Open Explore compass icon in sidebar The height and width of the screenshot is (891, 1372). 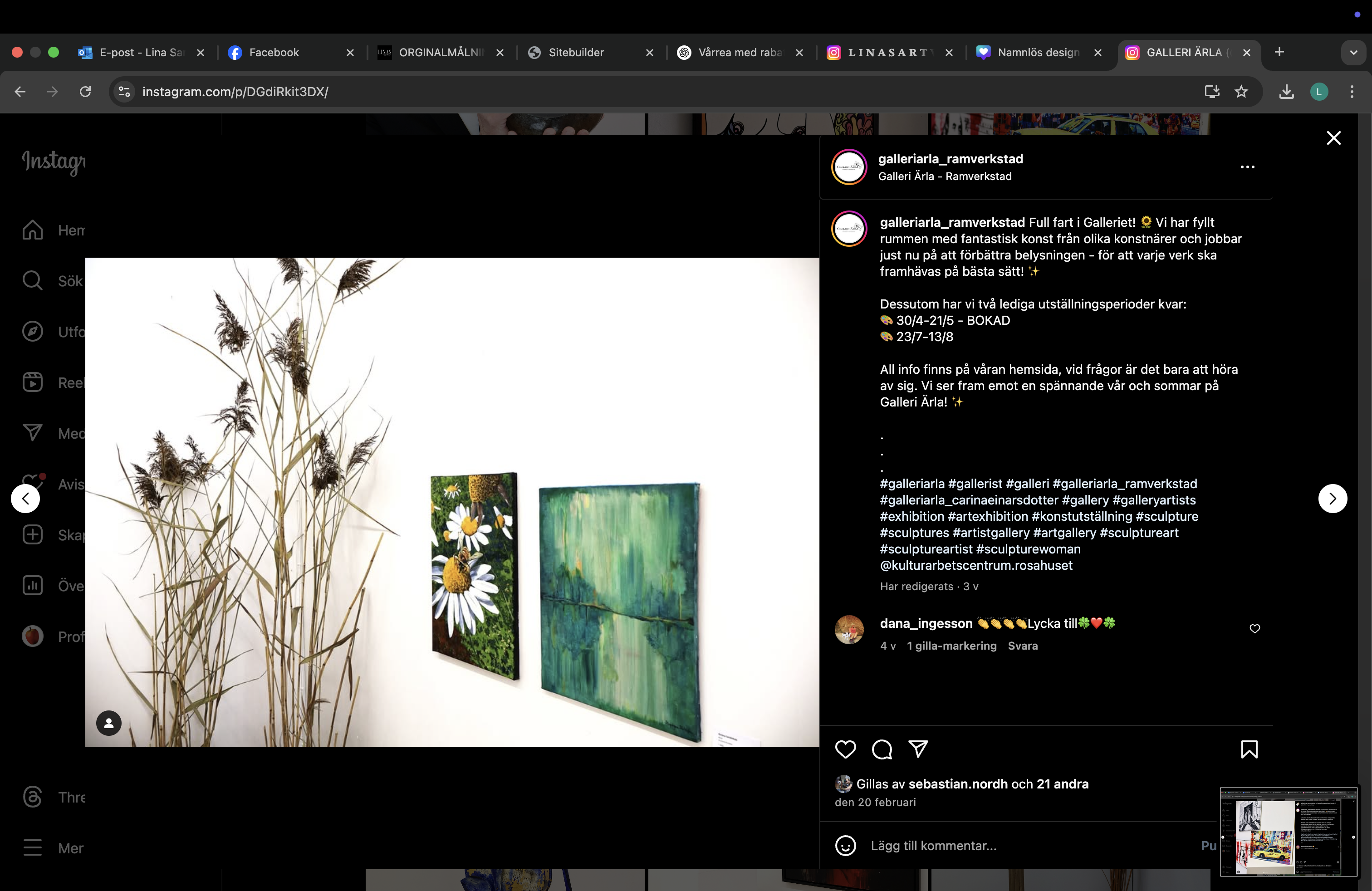pos(33,331)
